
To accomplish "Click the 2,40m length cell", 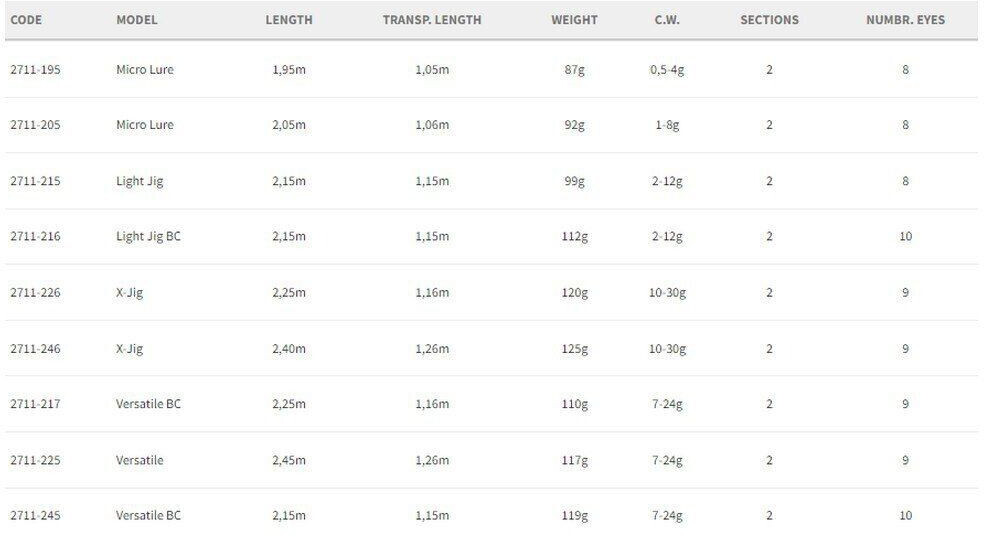I will click(x=289, y=349).
